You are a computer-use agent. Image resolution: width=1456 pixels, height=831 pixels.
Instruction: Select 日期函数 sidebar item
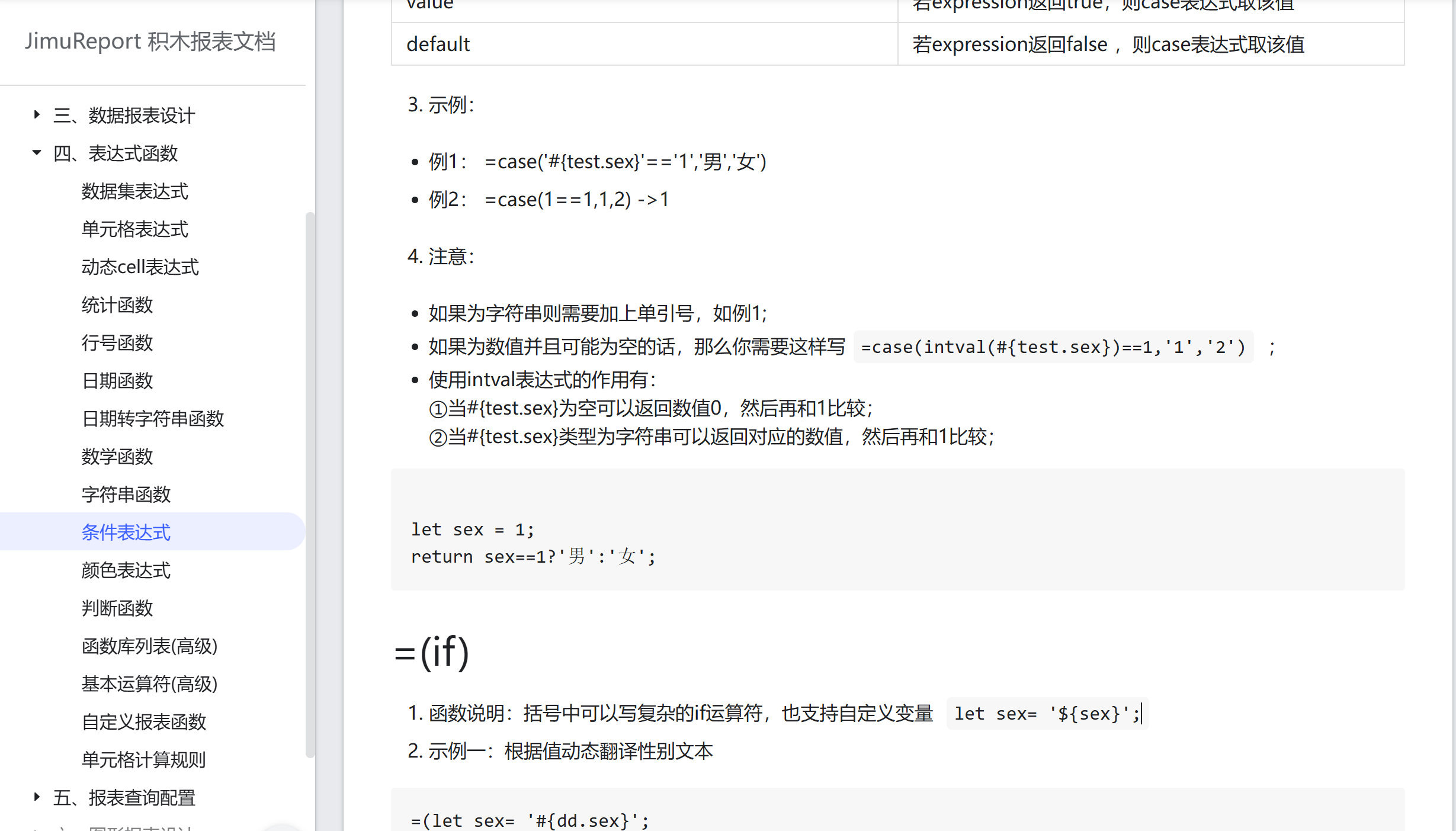point(117,380)
